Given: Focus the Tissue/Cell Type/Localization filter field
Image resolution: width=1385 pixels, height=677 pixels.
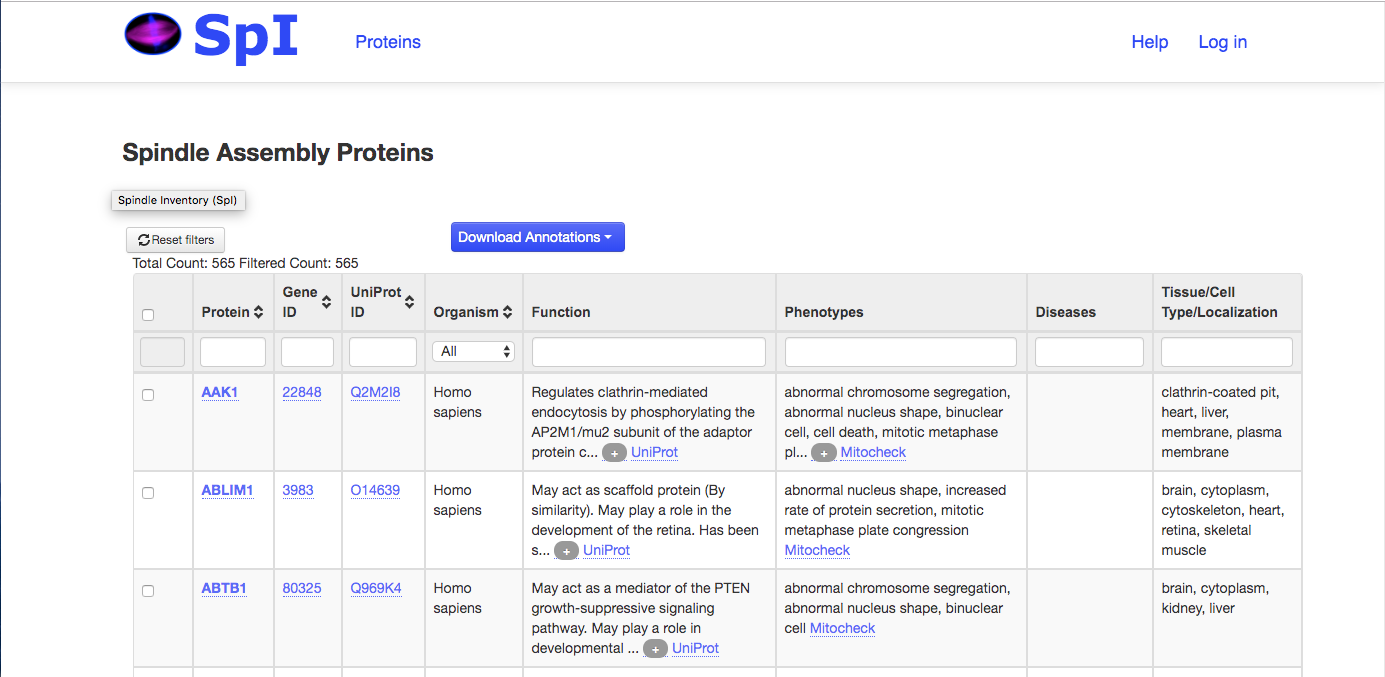Looking at the screenshot, I should 1227,352.
